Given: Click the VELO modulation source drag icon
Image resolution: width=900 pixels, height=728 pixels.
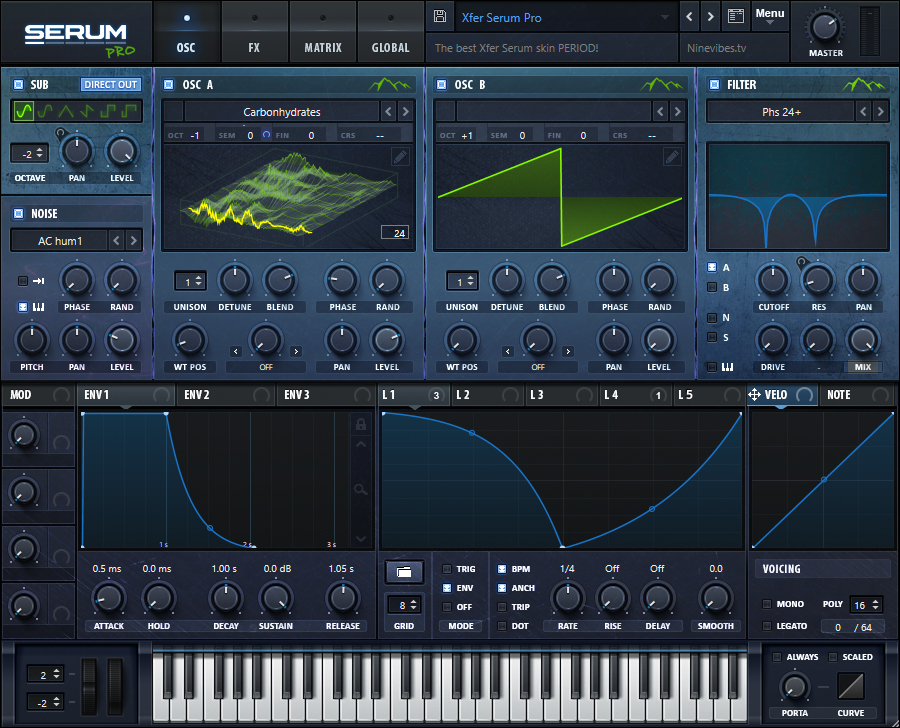Looking at the screenshot, I should [x=754, y=394].
